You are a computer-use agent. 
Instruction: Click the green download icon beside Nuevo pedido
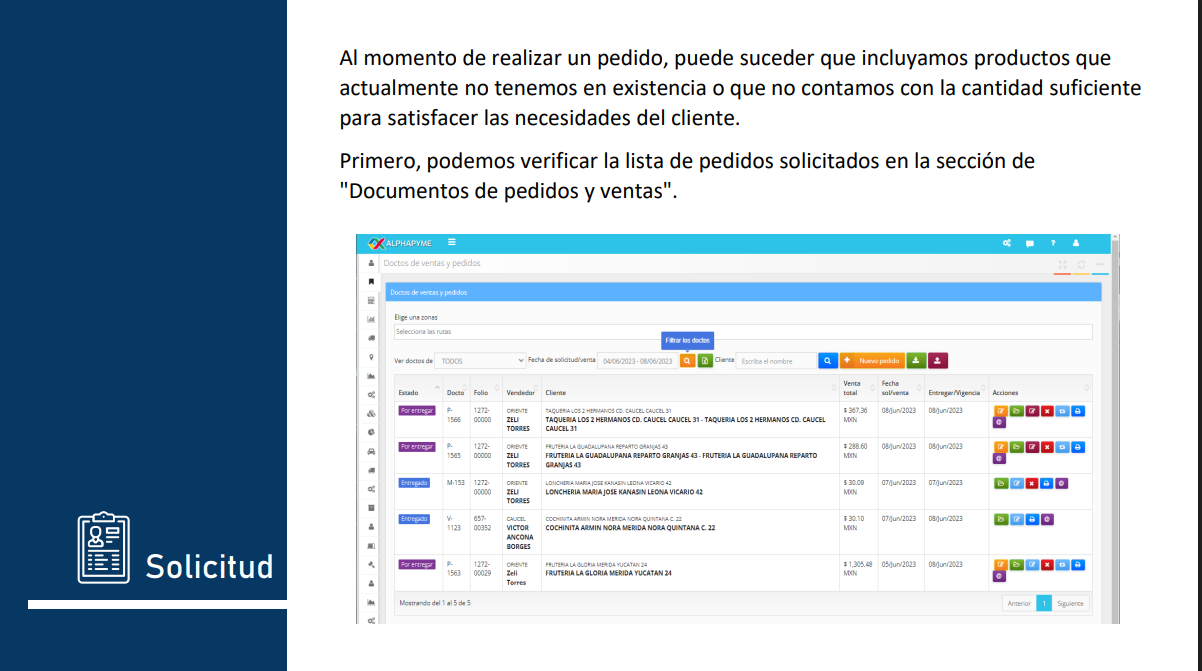(917, 361)
